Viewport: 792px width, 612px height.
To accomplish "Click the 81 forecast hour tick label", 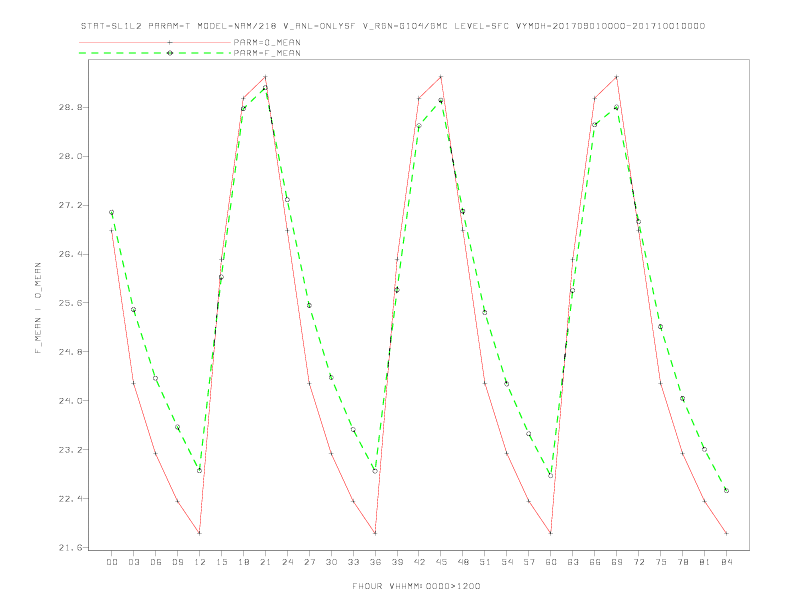I will click(705, 562).
